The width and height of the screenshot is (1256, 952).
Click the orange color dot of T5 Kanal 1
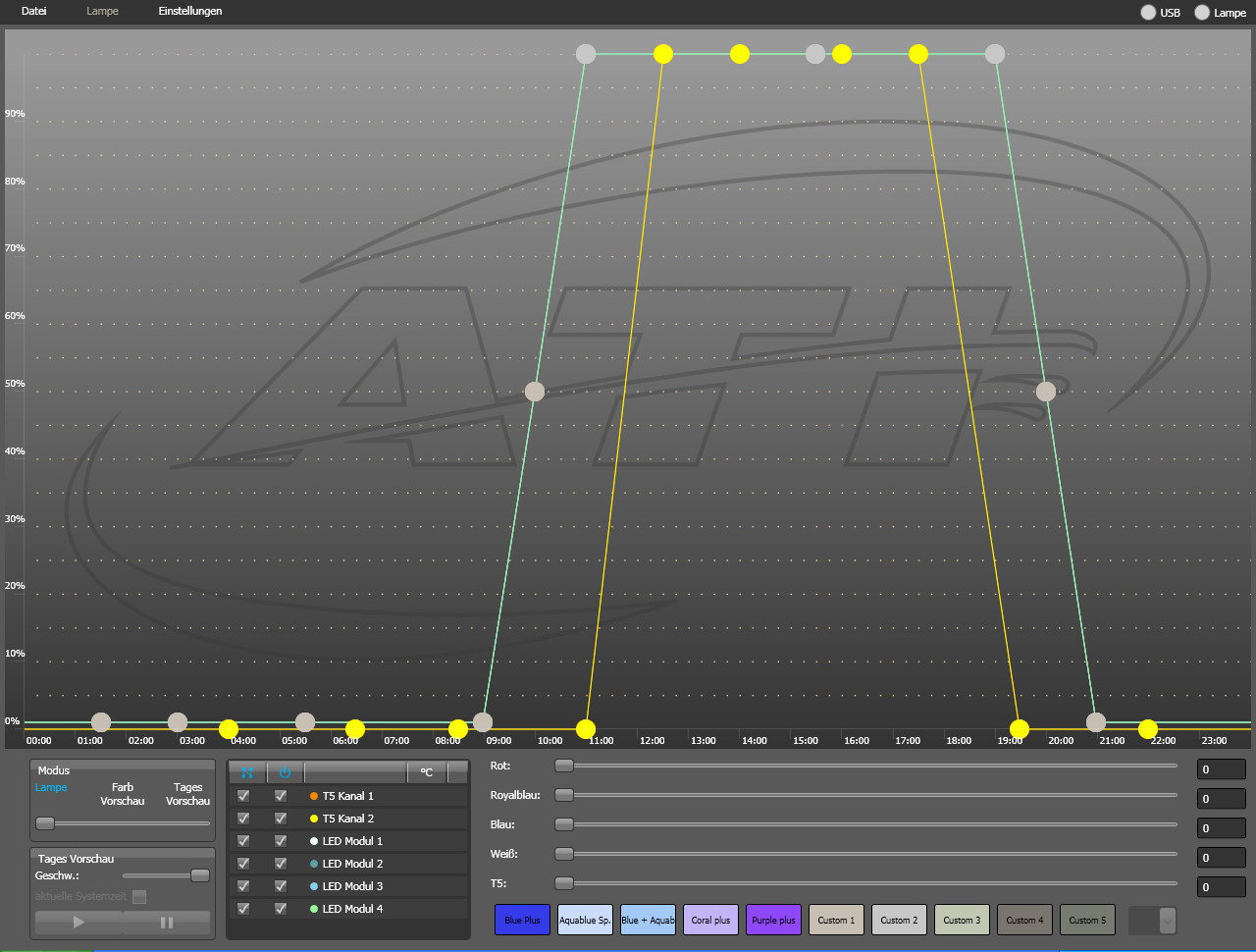(314, 796)
